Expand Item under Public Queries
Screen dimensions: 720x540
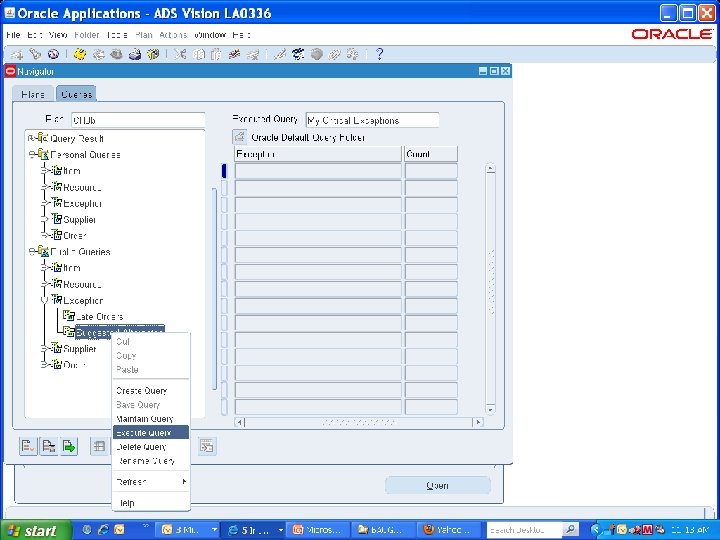[x=45, y=268]
